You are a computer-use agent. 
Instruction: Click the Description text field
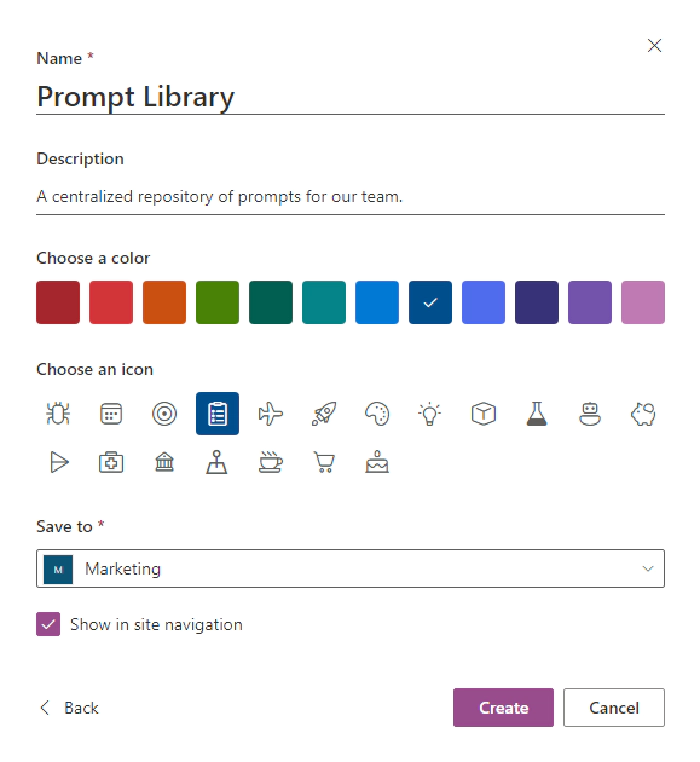coord(350,197)
